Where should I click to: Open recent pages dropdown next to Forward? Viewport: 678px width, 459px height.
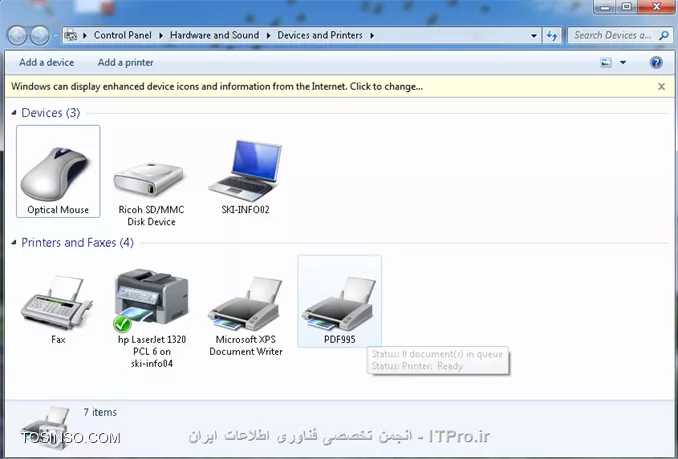click(55, 36)
